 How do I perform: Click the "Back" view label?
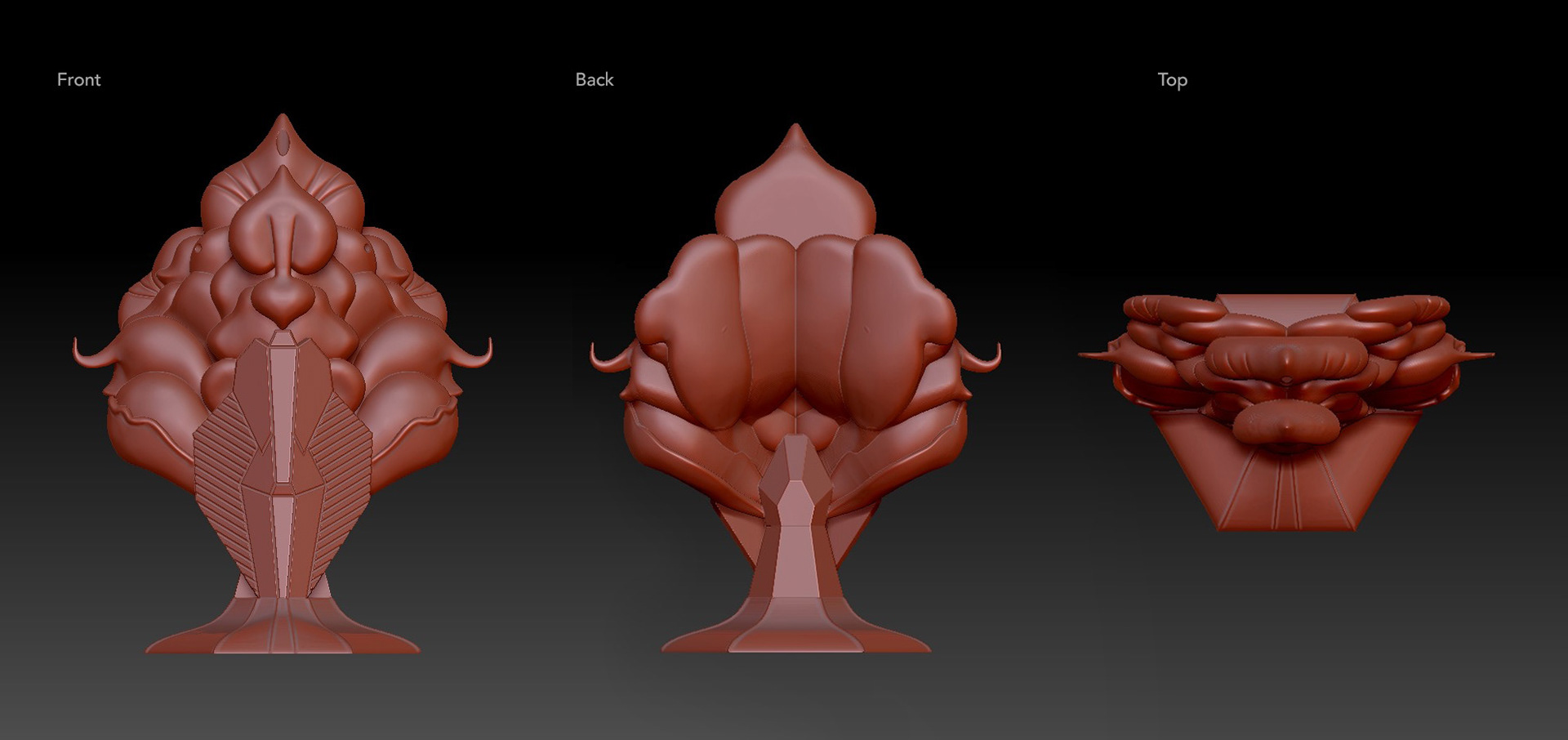594,79
